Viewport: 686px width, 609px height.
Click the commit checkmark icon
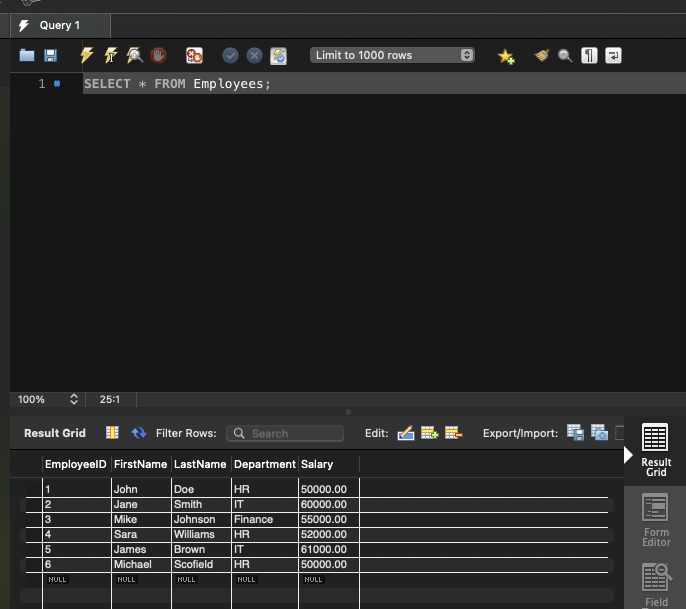230,56
